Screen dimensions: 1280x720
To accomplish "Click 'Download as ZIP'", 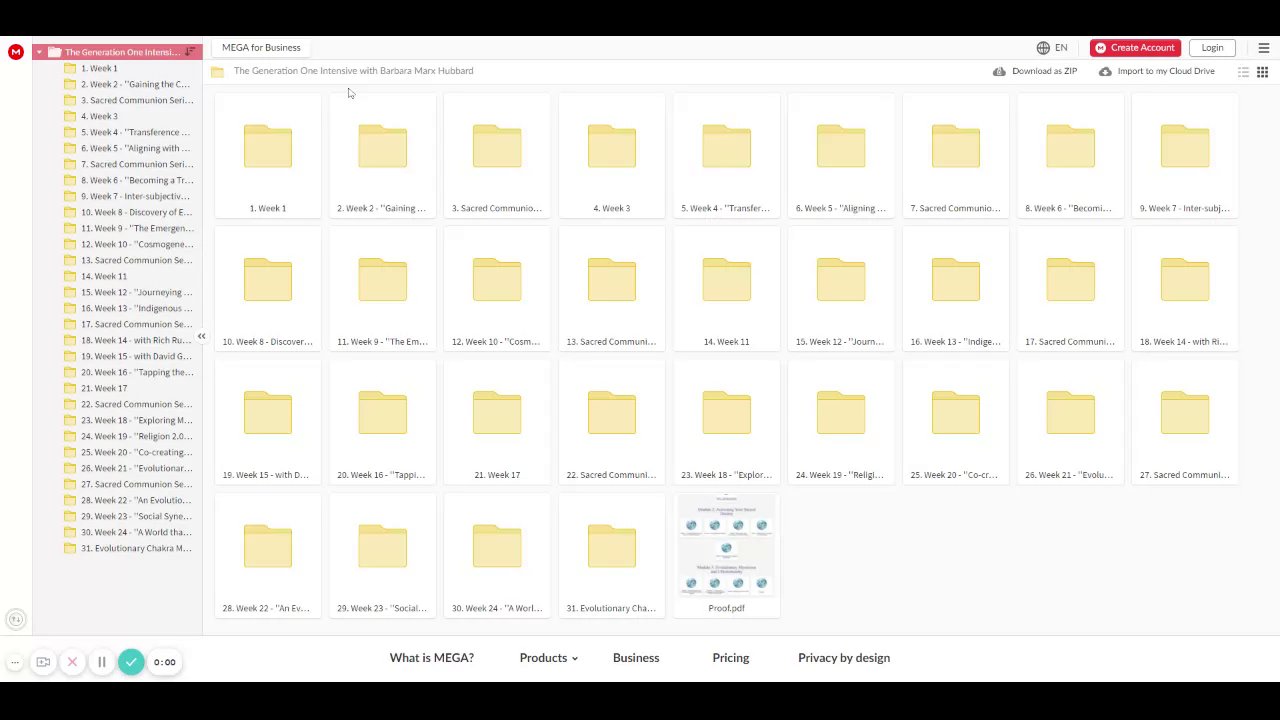I will point(1035,71).
